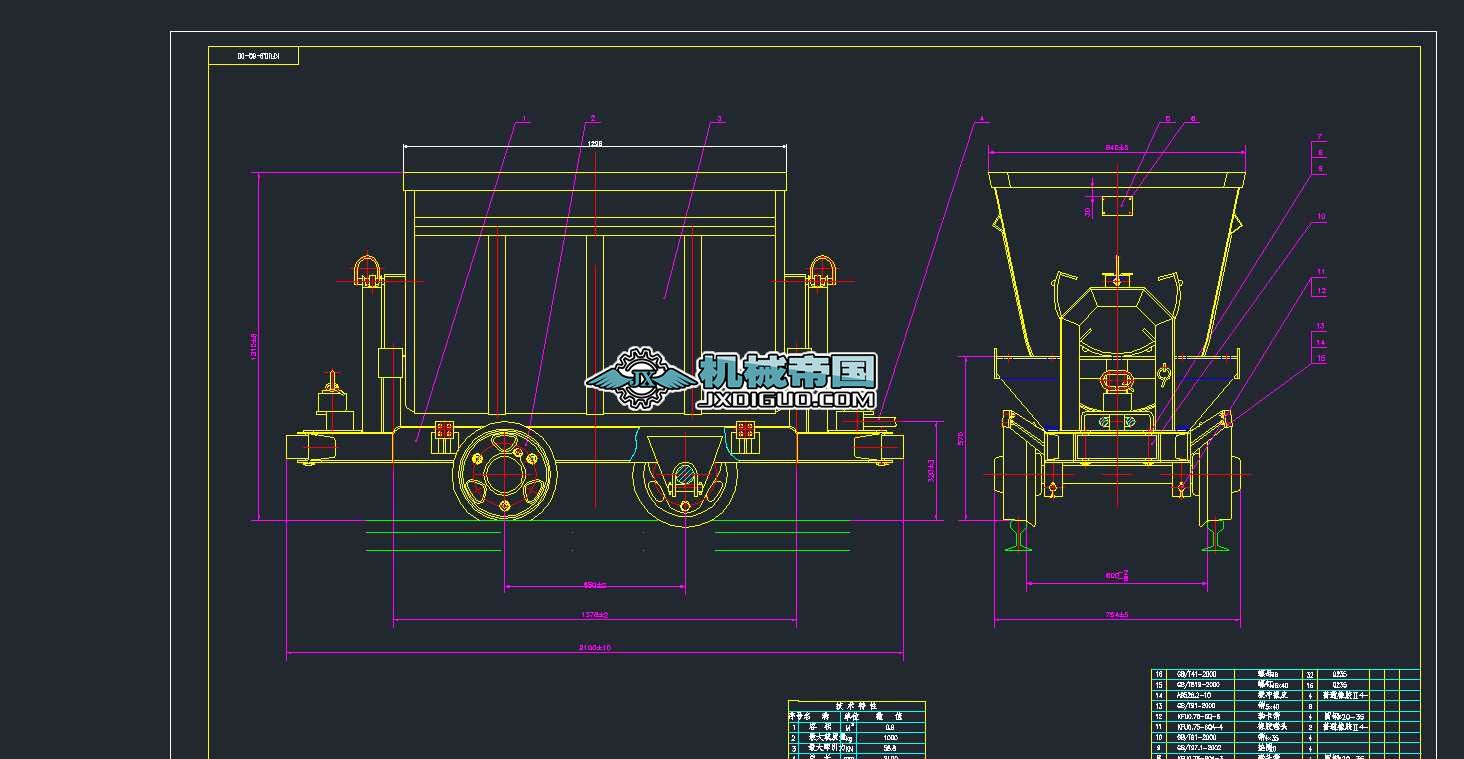Click the right coupling shackle in side view
The image size is (1464, 759).
point(821,271)
